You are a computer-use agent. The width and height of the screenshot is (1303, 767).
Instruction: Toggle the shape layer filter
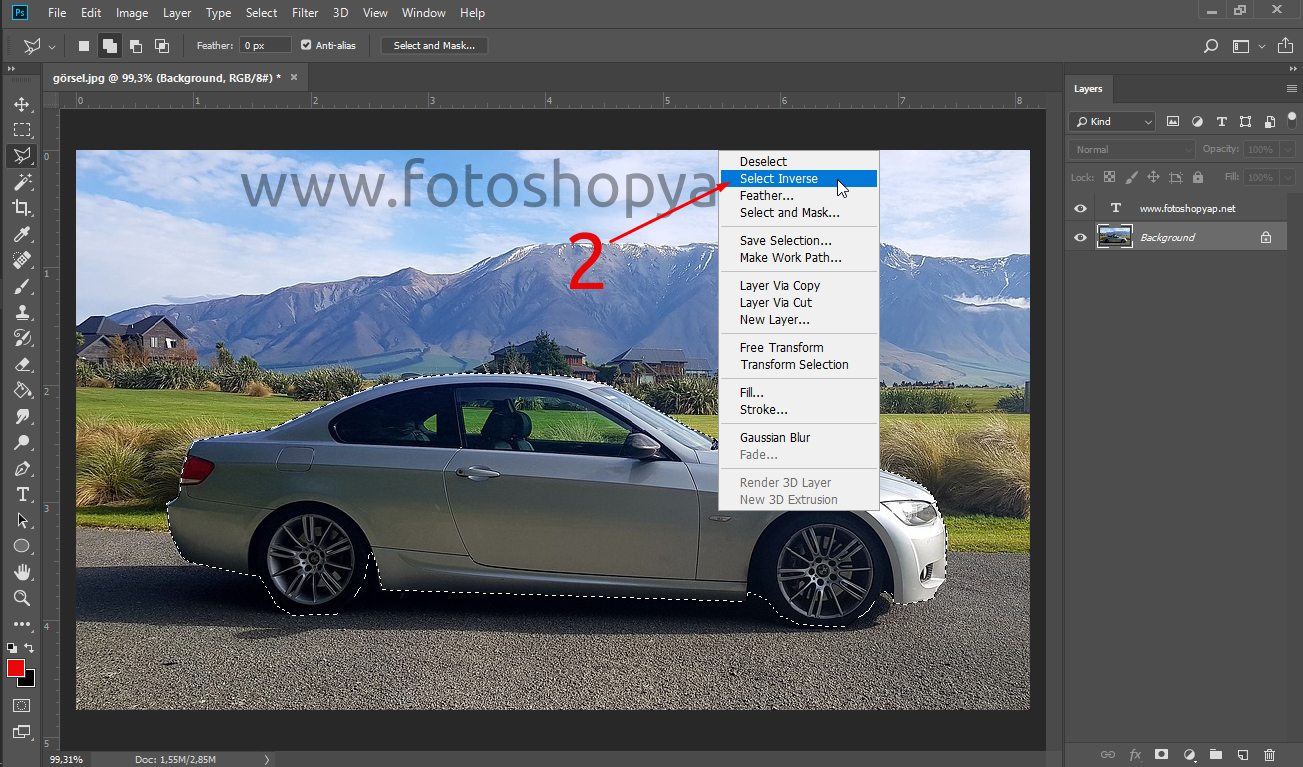[x=1245, y=122]
